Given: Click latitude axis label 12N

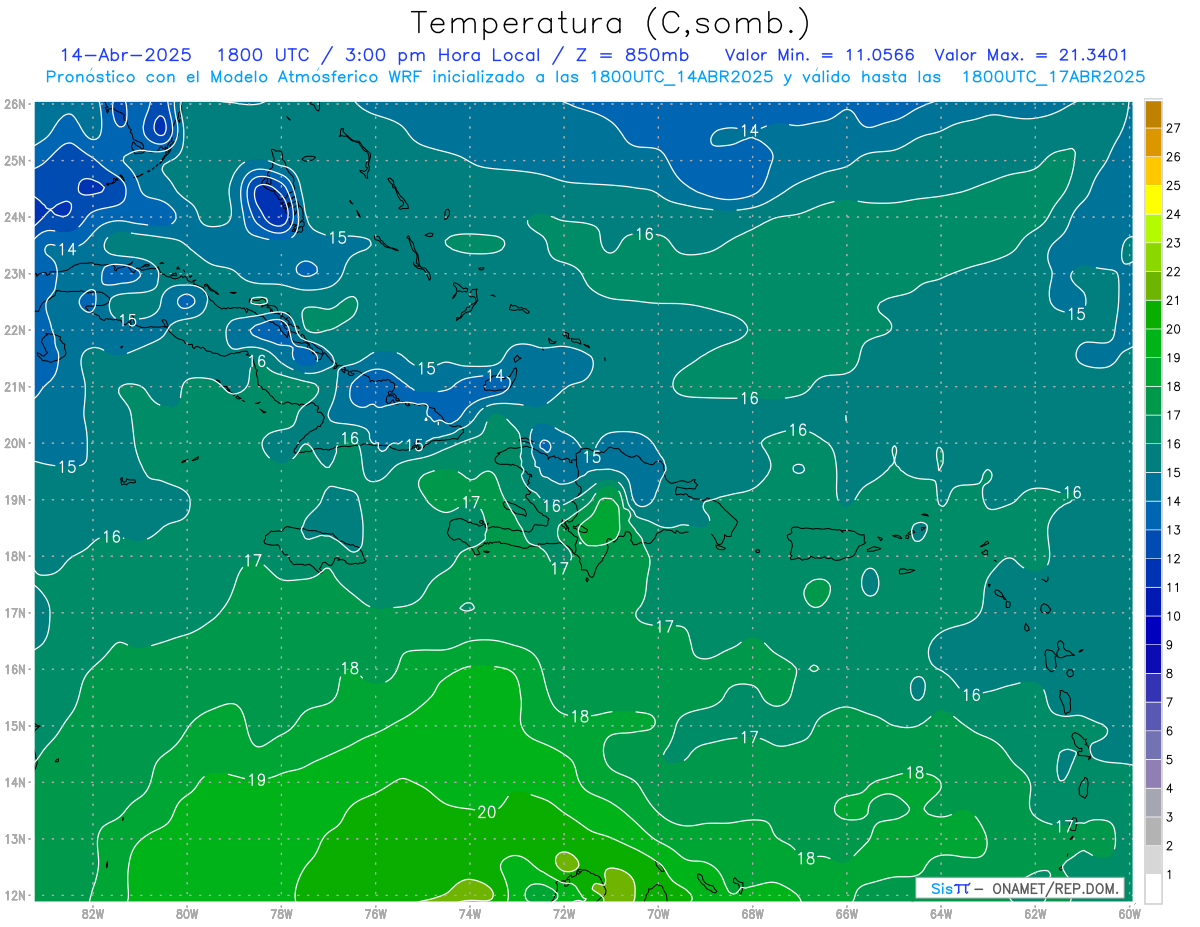Looking at the screenshot, I should pos(15,895).
